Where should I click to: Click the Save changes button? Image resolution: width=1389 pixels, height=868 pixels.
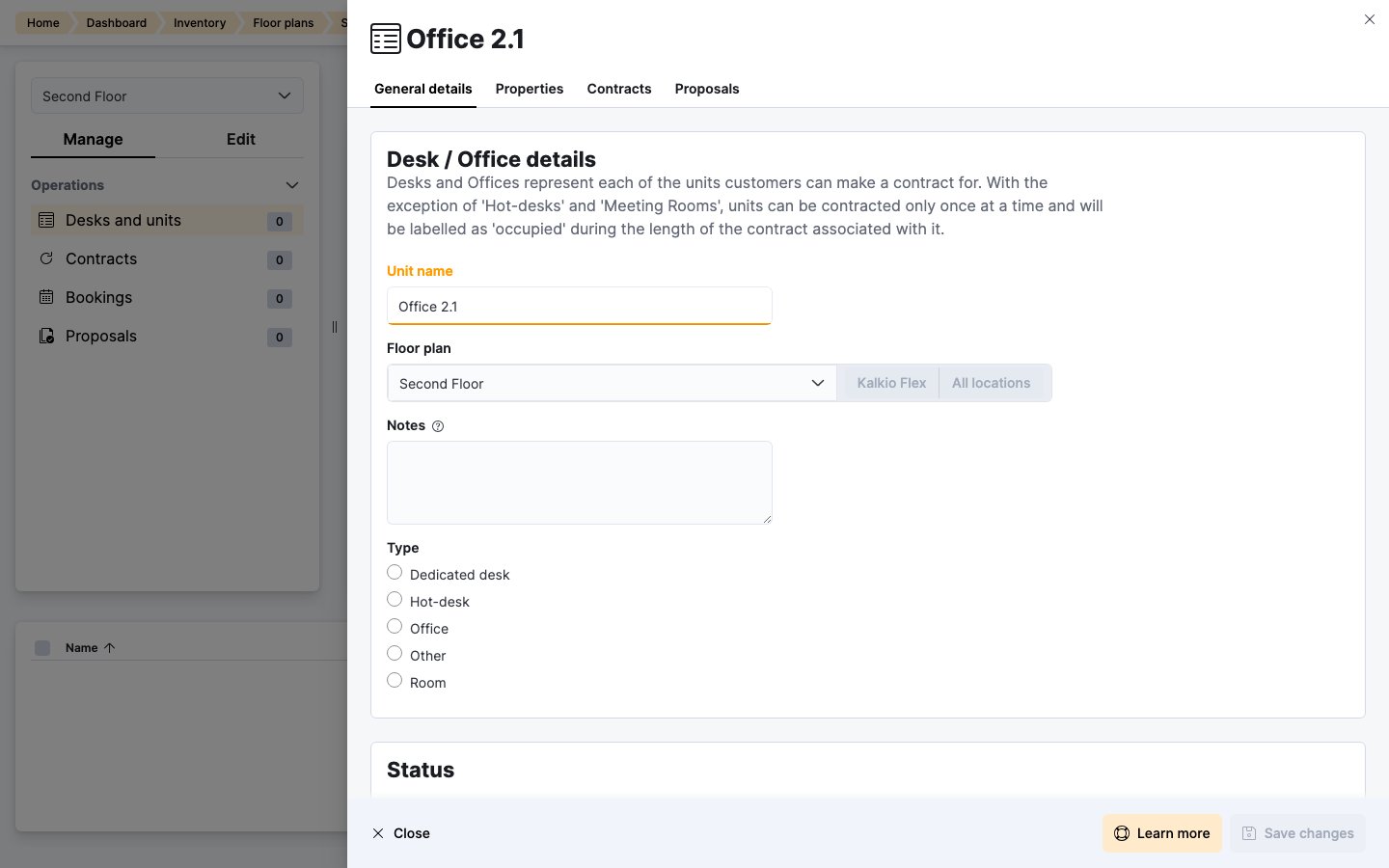click(x=1297, y=833)
